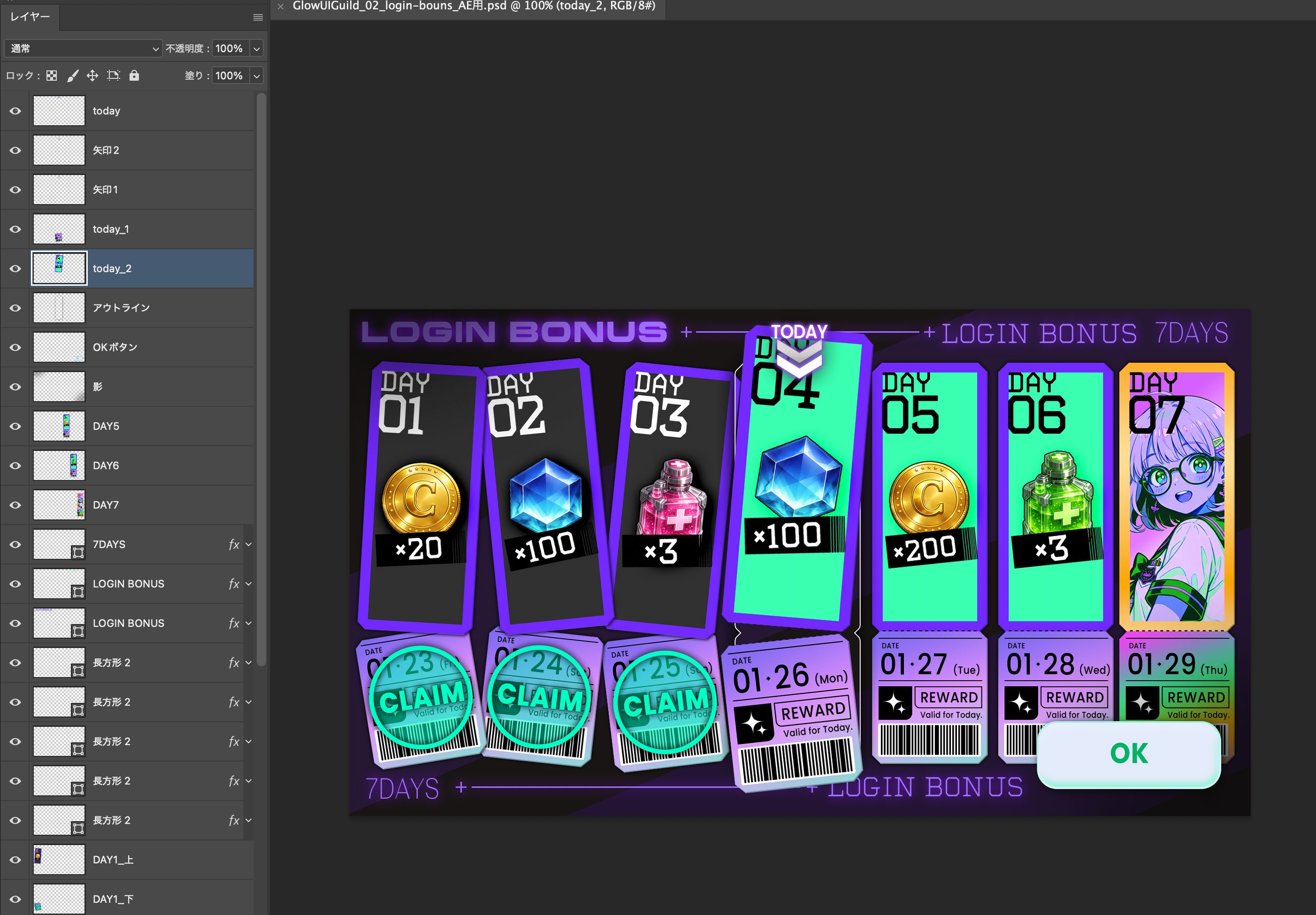
Task: Select the アウトライン layer
Action: click(x=122, y=308)
